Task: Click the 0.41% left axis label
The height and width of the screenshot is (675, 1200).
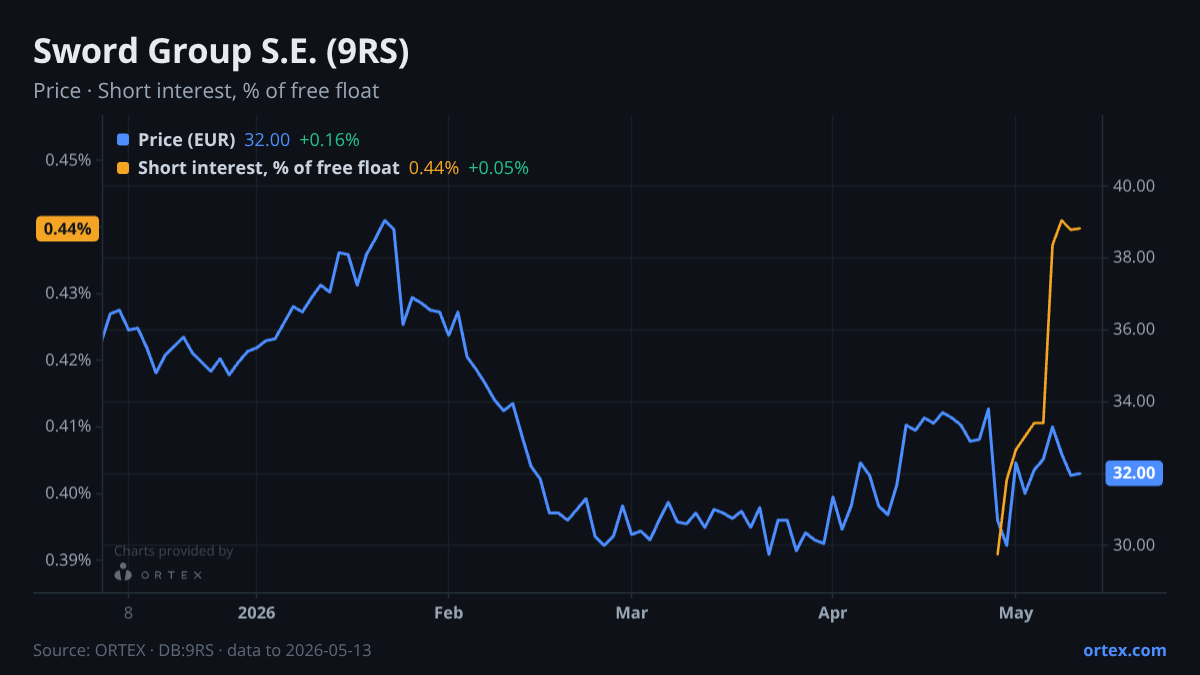Action: 69,426
